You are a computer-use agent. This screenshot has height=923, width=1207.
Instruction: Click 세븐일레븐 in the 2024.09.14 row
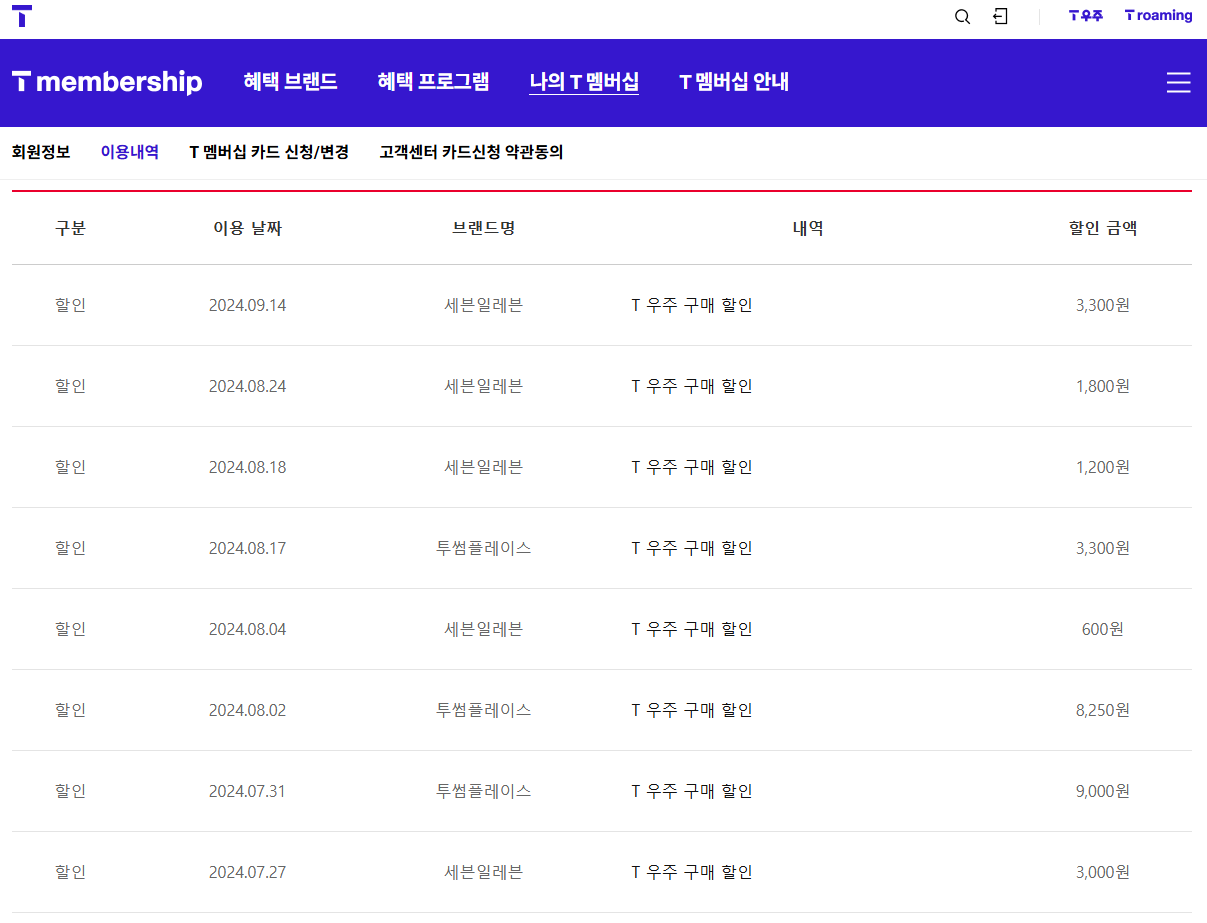coord(483,305)
